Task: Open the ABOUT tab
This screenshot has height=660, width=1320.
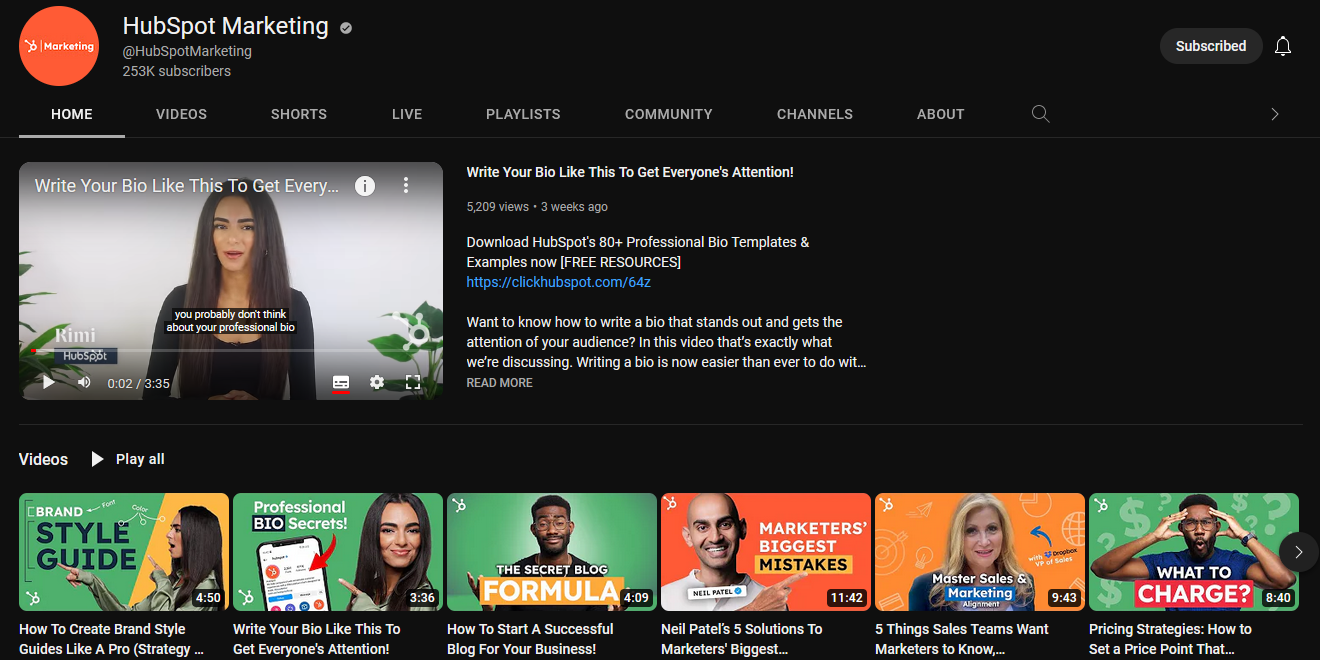Action: (x=941, y=114)
